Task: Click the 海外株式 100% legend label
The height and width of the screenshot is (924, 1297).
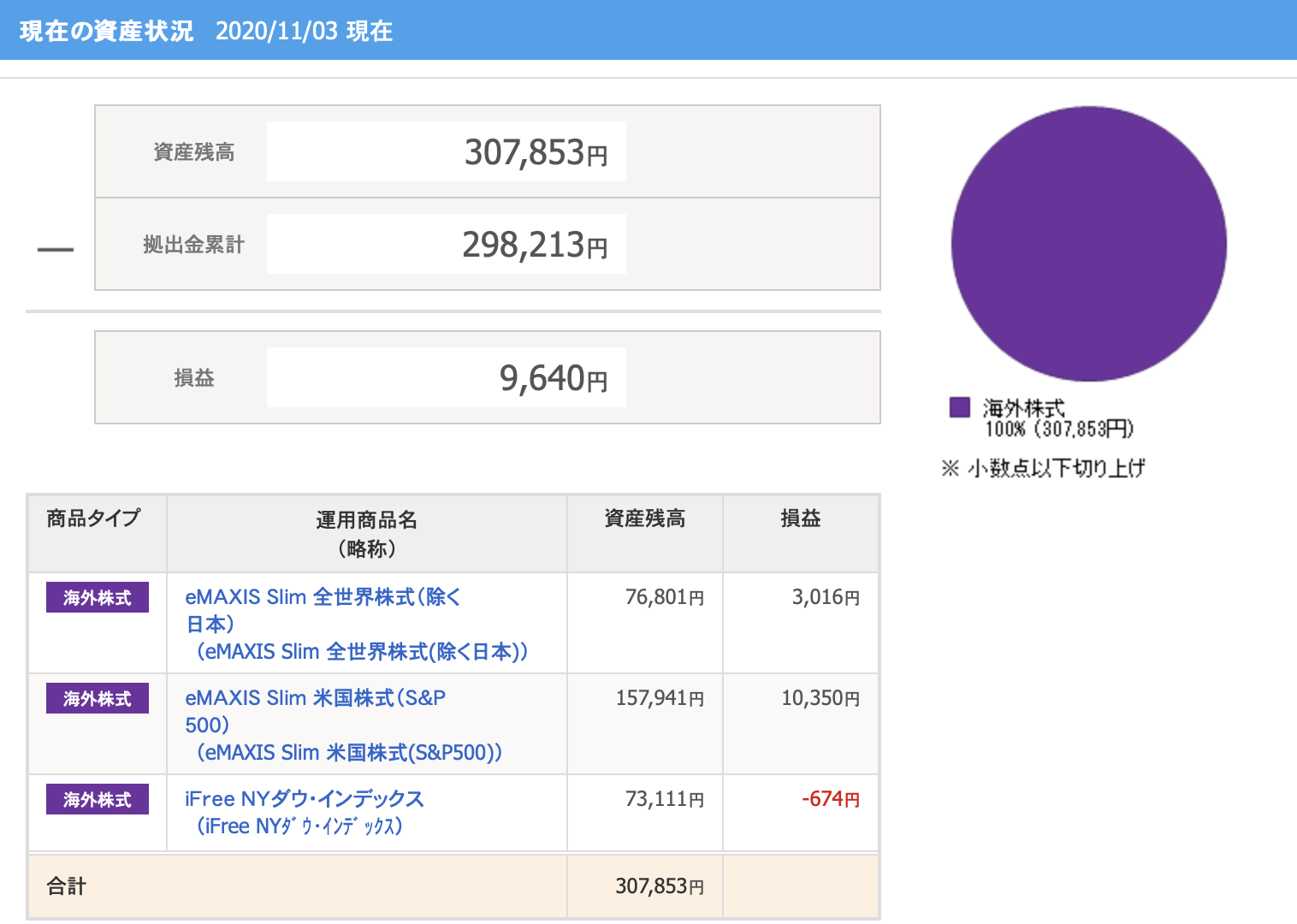Action: pyautogui.click(x=1059, y=418)
